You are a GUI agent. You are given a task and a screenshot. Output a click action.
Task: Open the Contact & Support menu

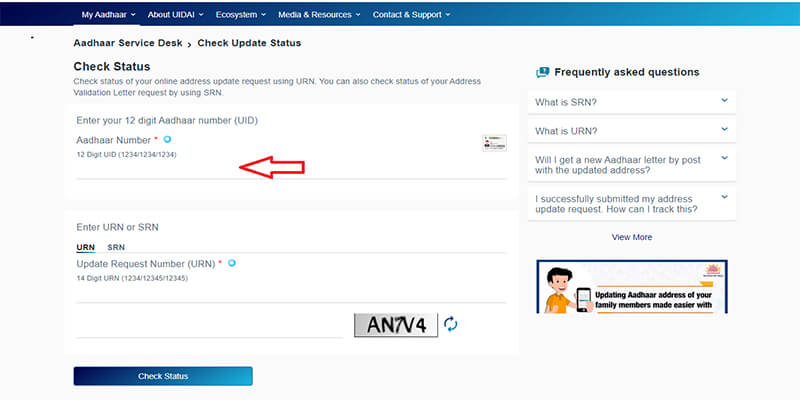[x=411, y=15]
